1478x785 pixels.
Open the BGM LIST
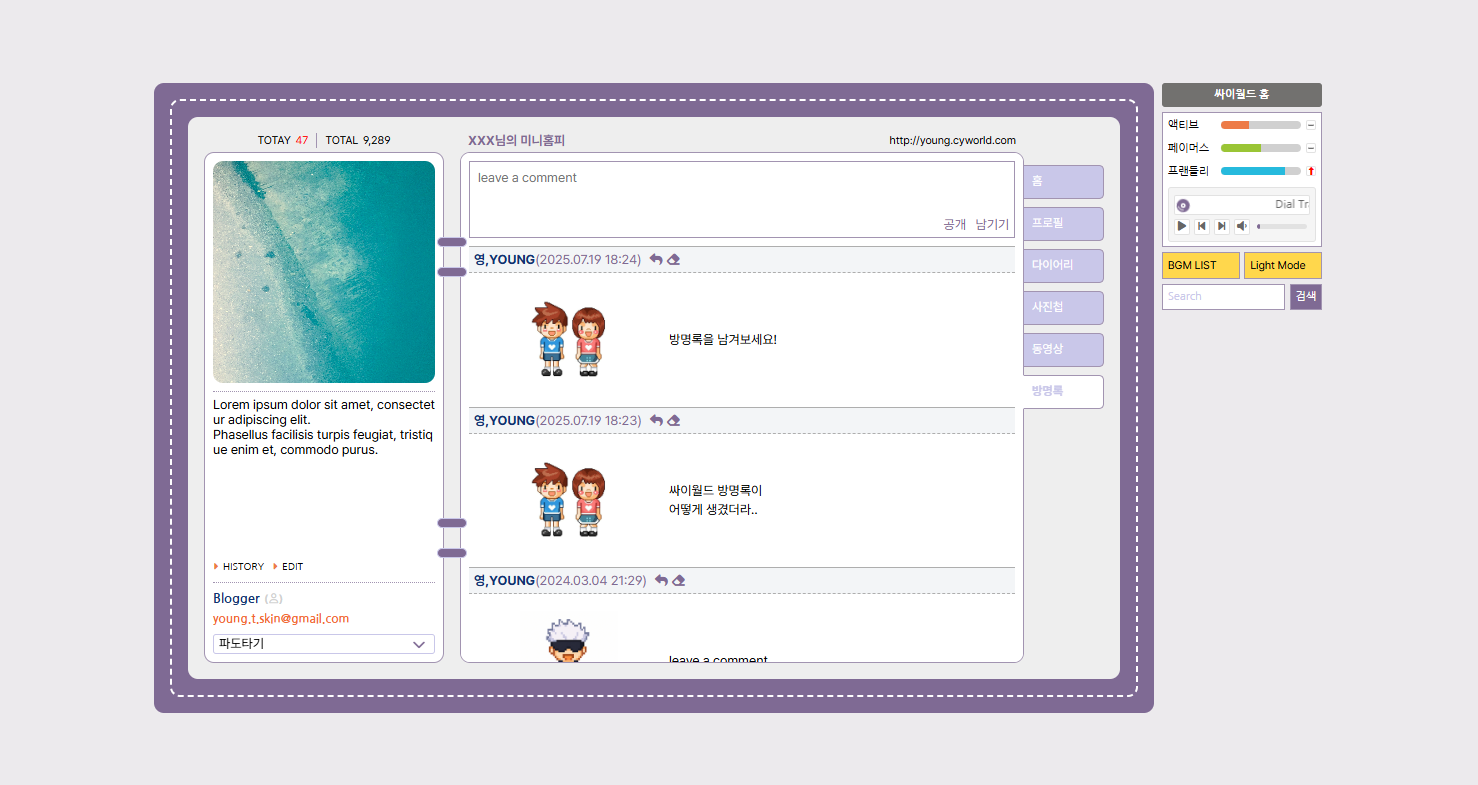1201,266
